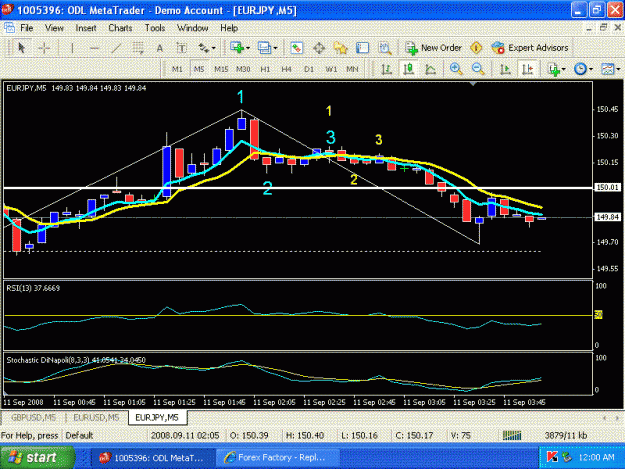Viewport: 625px width, 469px height.
Task: Select the trendline drawing tool
Action: pyautogui.click(x=116, y=48)
